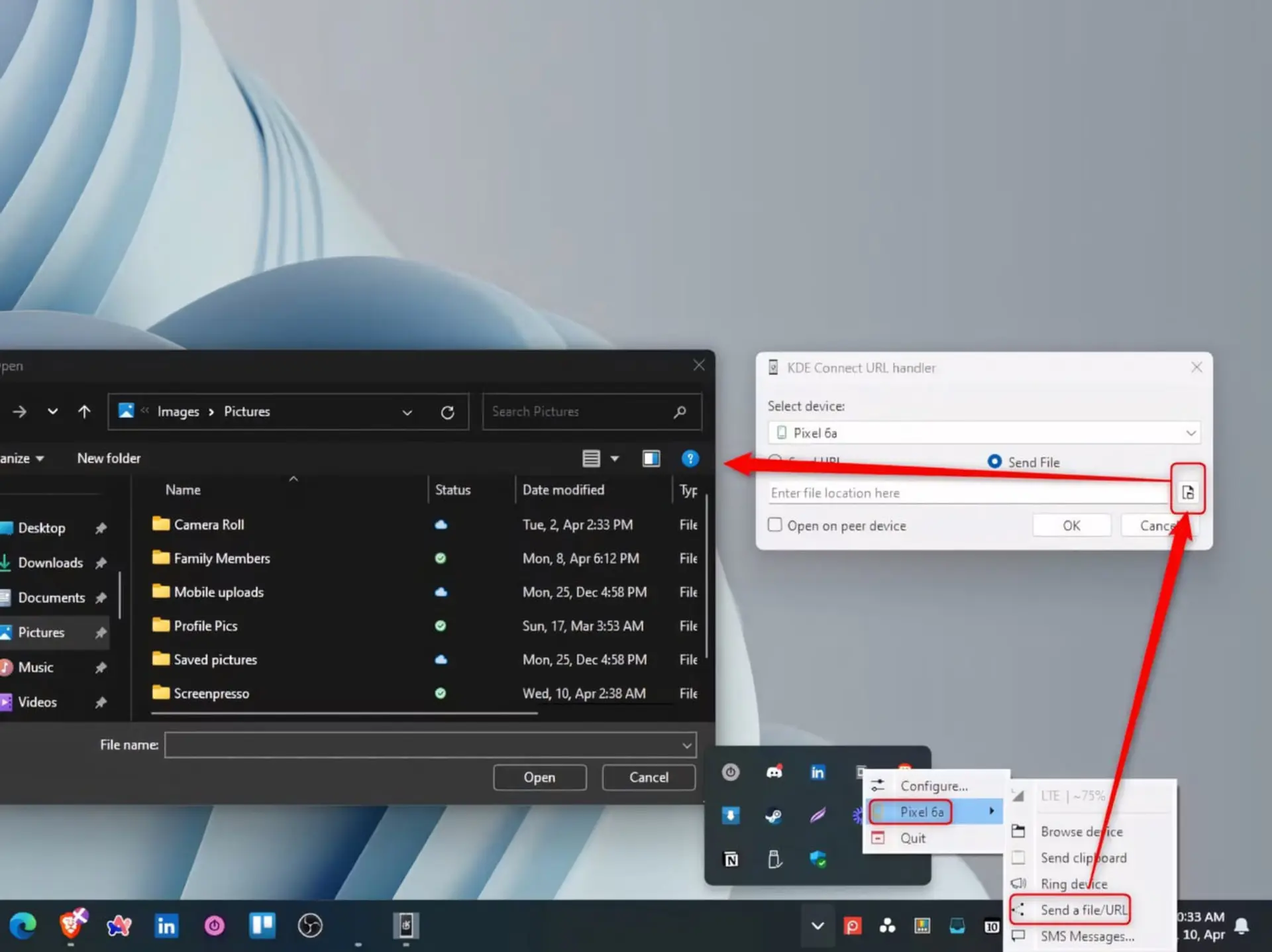Click the LinkedIn icon in tray overflow
The image size is (1272, 952).
pos(818,772)
